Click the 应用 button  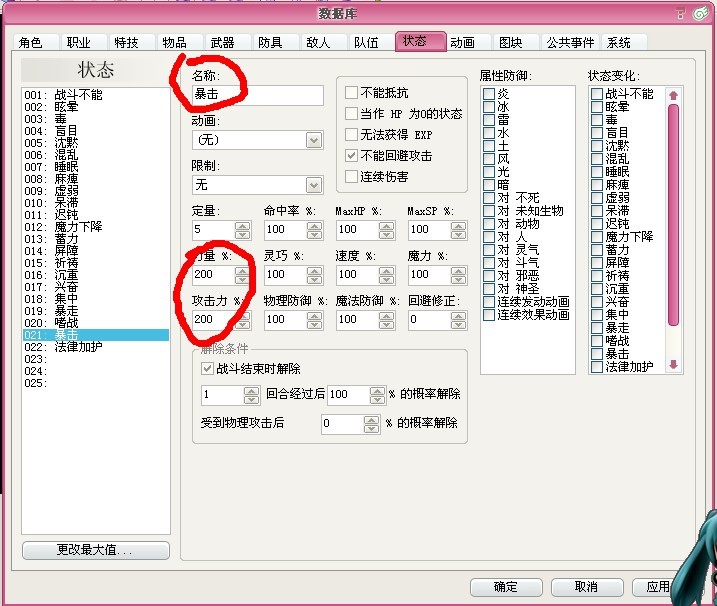coord(658,587)
